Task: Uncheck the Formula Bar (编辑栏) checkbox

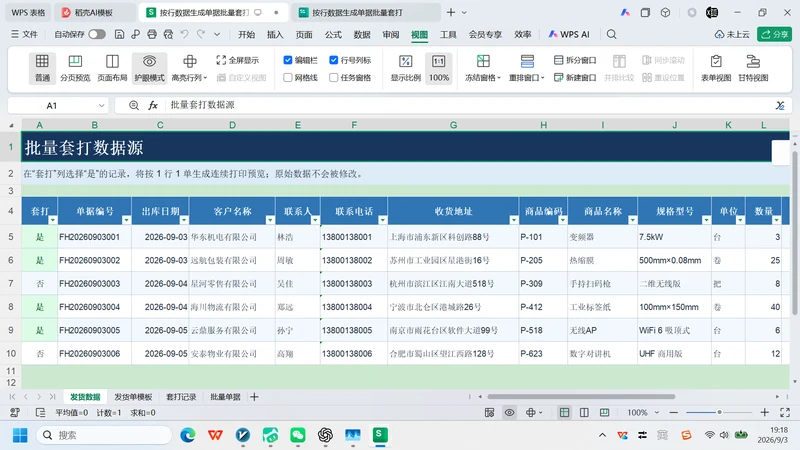Action: pyautogui.click(x=288, y=60)
